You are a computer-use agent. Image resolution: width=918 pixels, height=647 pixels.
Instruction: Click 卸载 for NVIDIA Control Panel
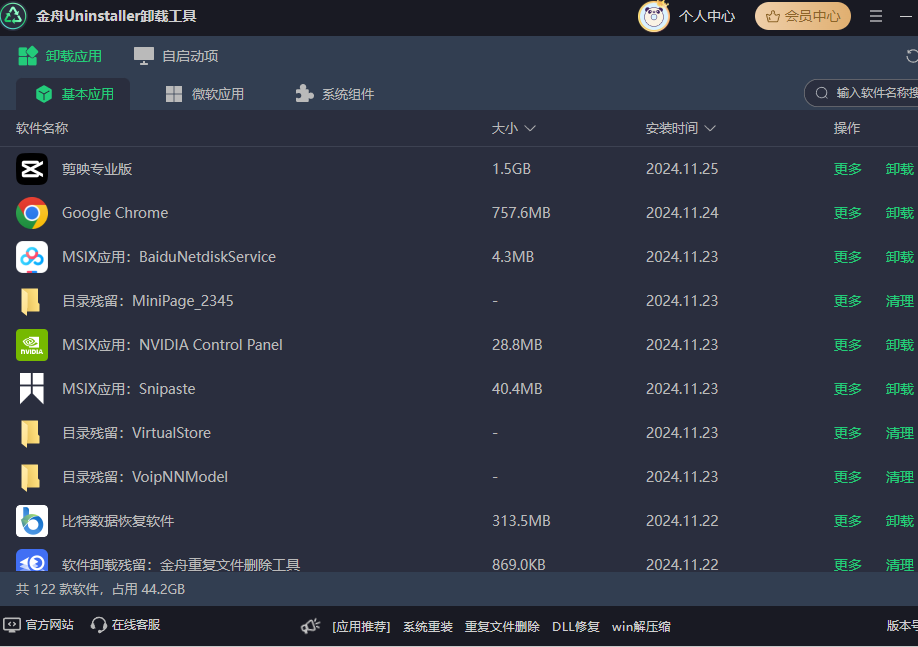(899, 345)
